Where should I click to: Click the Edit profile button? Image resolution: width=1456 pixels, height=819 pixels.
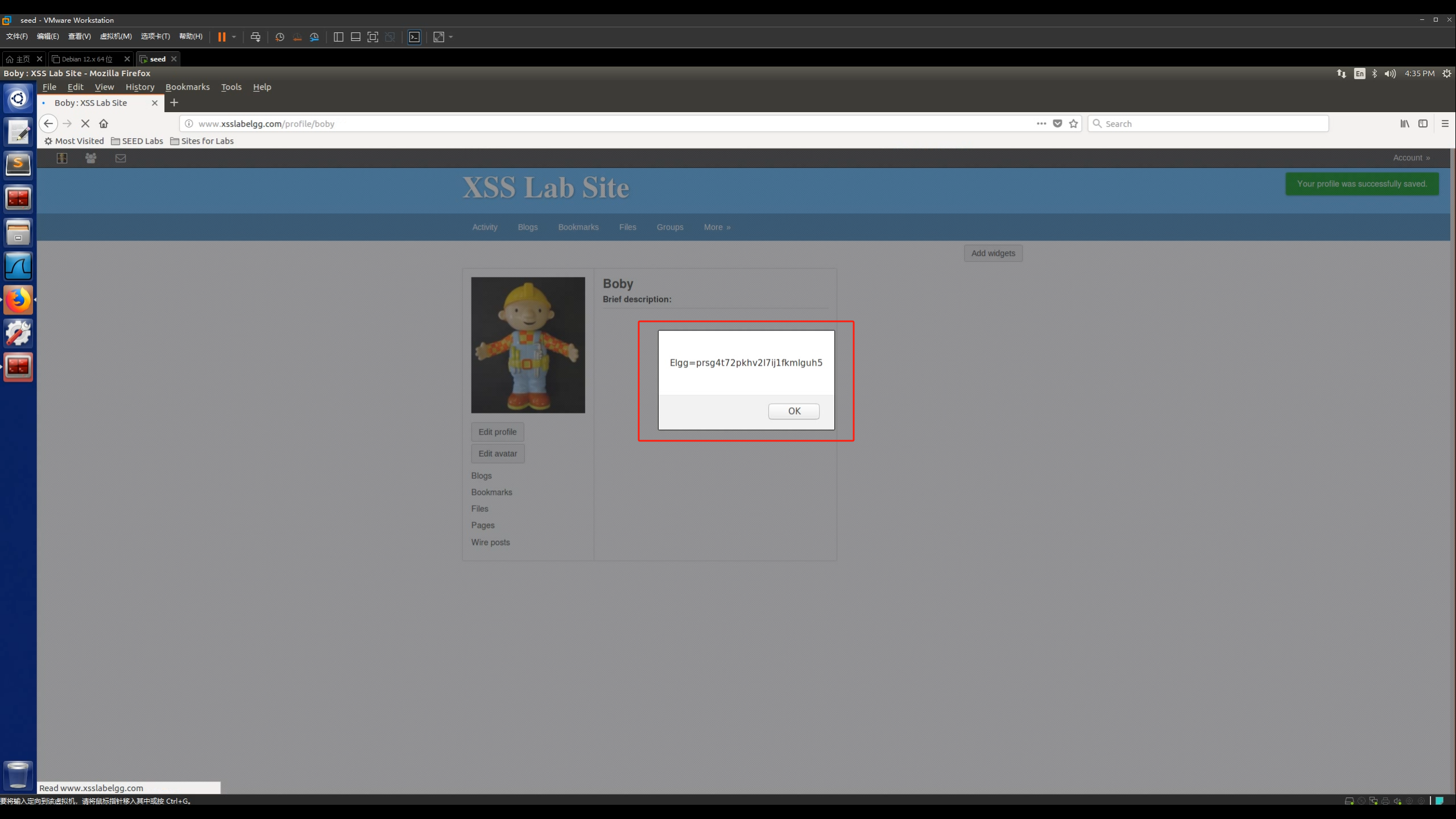pos(497,432)
